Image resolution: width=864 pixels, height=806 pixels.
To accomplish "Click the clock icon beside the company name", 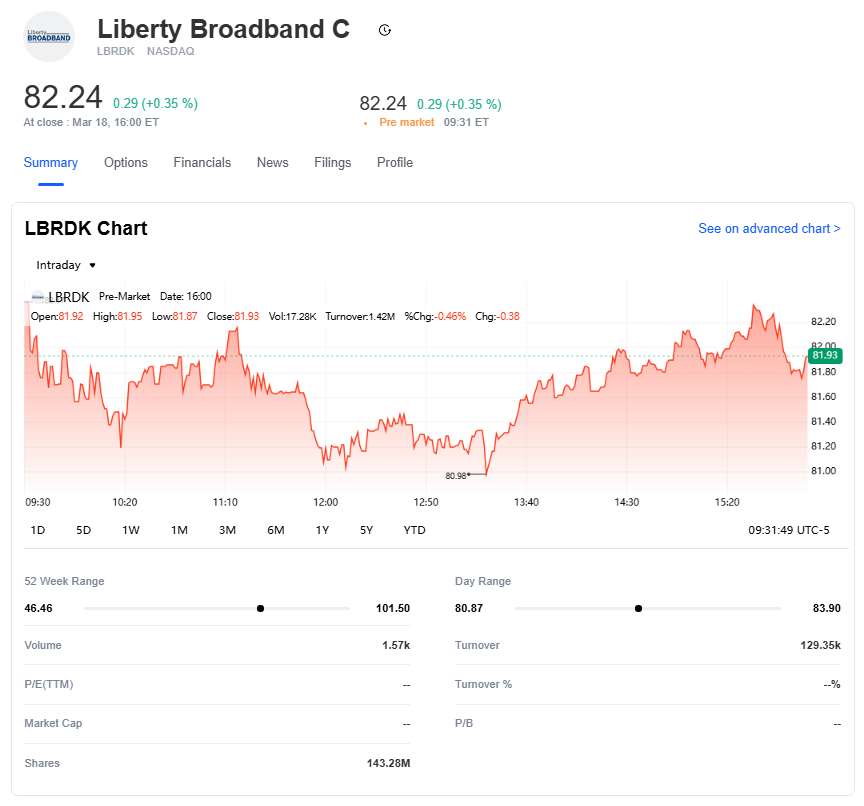I will click(x=385, y=30).
